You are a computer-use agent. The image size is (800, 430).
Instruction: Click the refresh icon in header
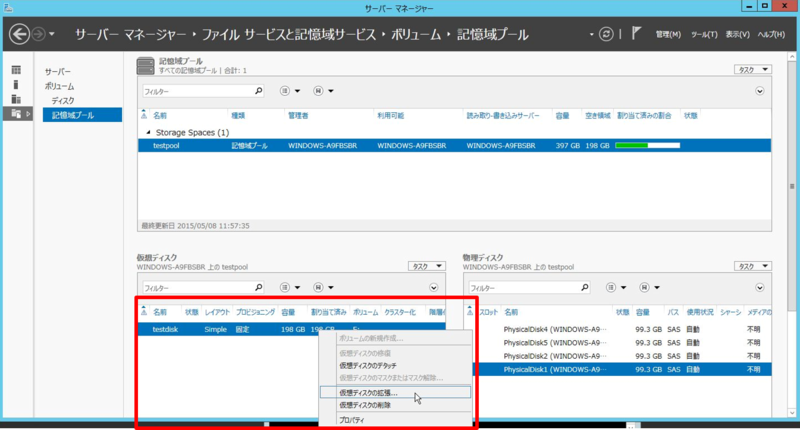pos(605,35)
